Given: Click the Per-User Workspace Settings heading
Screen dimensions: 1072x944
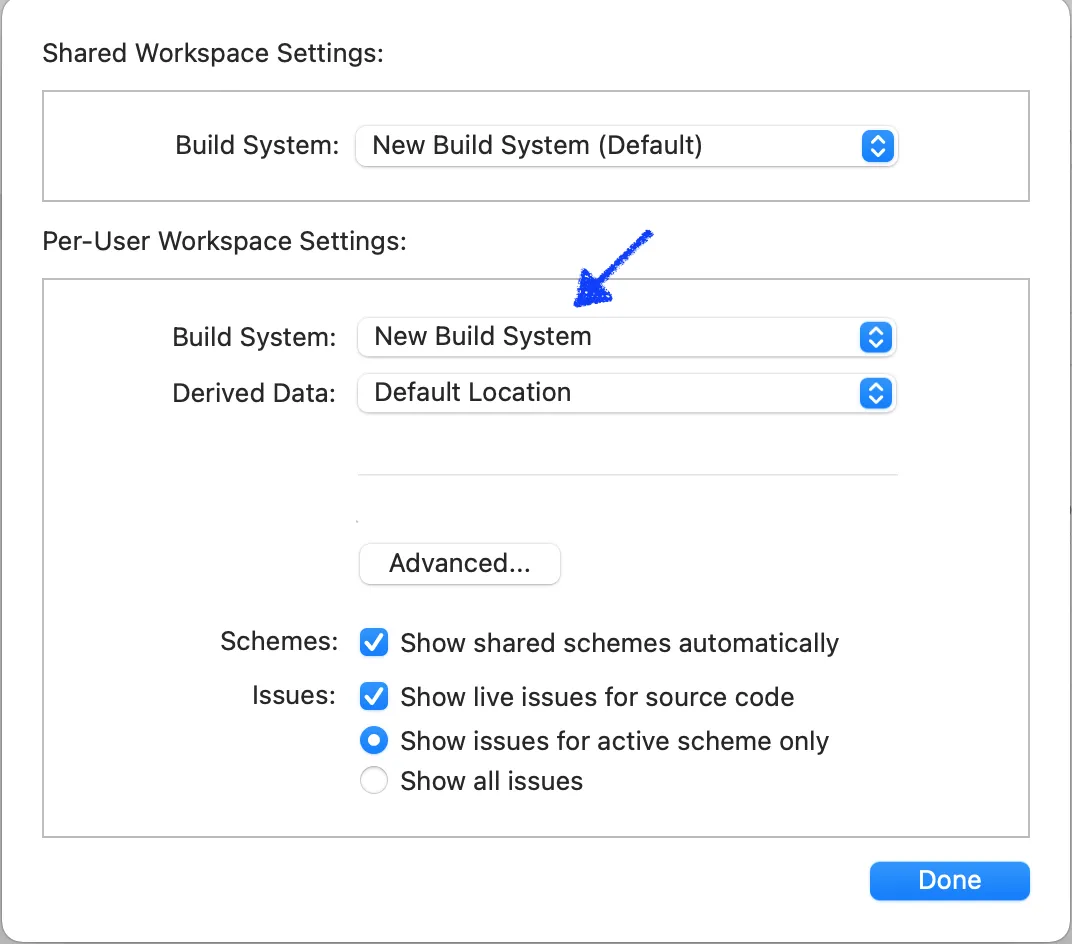Looking at the screenshot, I should (x=224, y=241).
